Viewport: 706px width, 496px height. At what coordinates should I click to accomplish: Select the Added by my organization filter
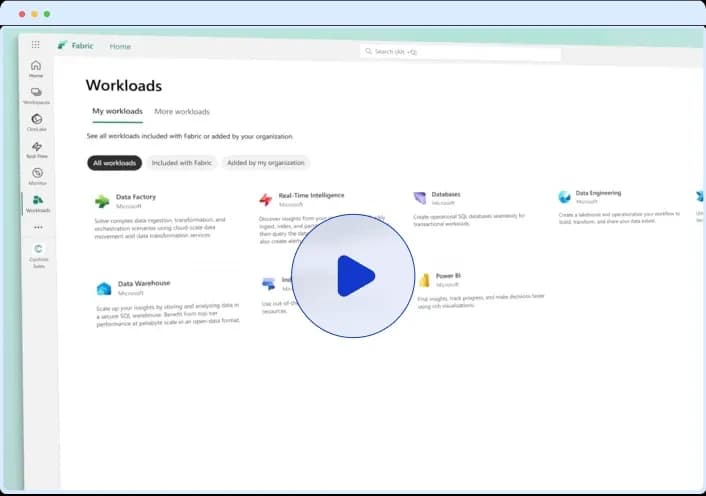pyautogui.click(x=266, y=162)
